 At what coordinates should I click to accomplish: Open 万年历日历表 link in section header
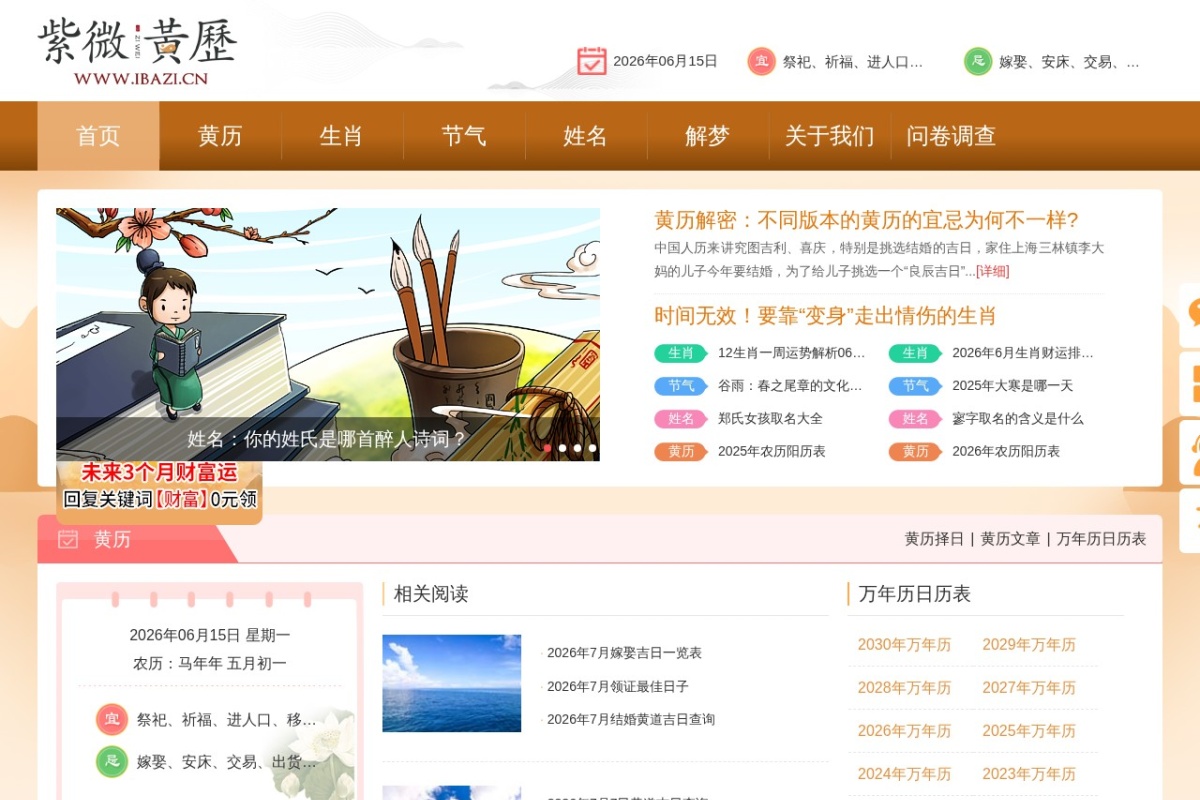tap(1101, 539)
